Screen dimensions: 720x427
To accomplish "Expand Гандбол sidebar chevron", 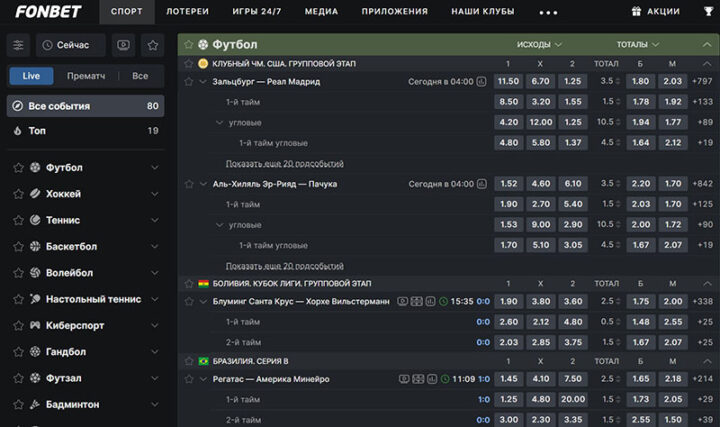I will pos(155,352).
